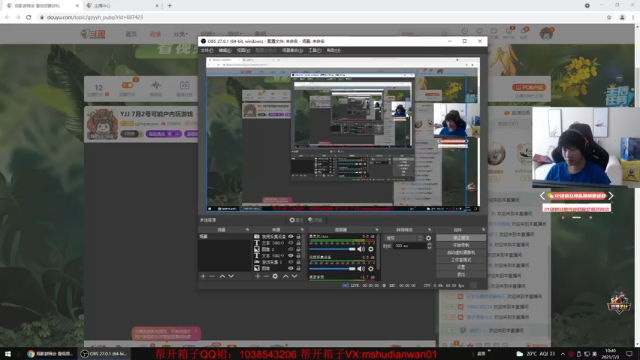
Task: Open a new Chrome tab
Action: pos(170,6)
